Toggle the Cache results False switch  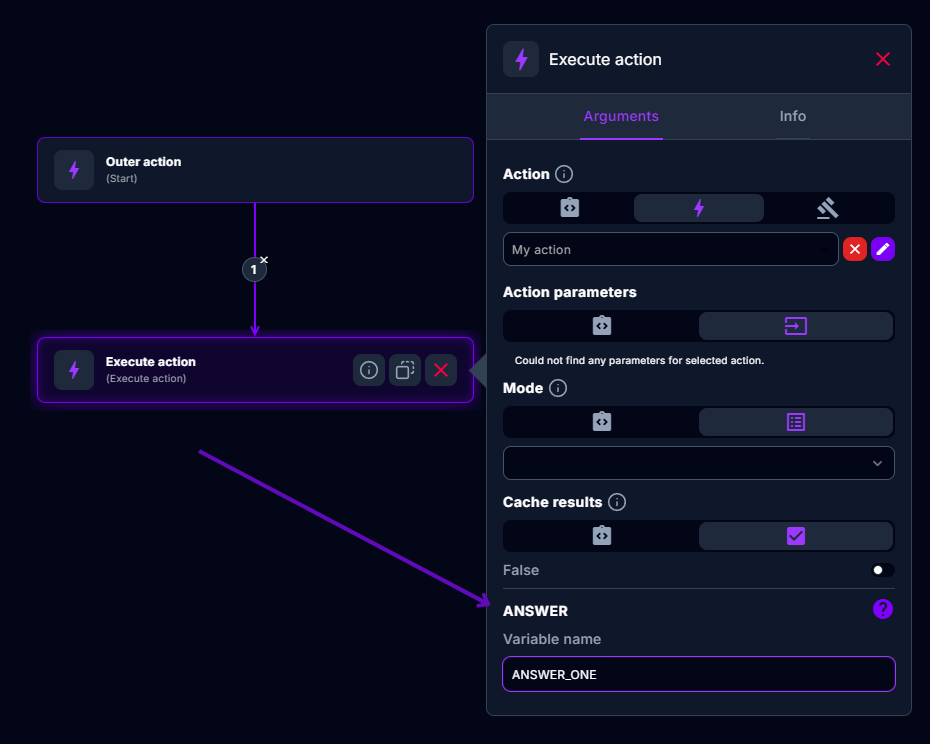882,570
